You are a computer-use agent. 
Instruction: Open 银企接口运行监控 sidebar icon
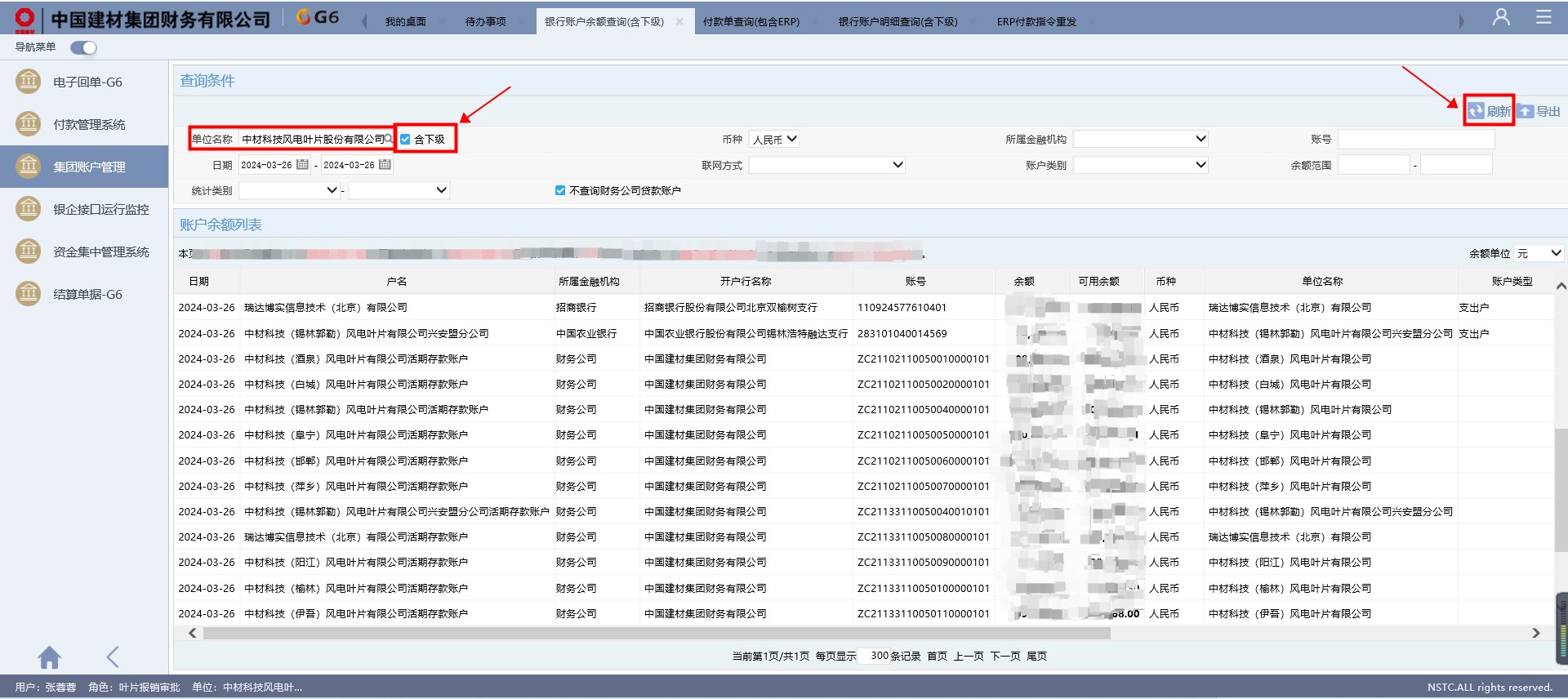[x=29, y=209]
